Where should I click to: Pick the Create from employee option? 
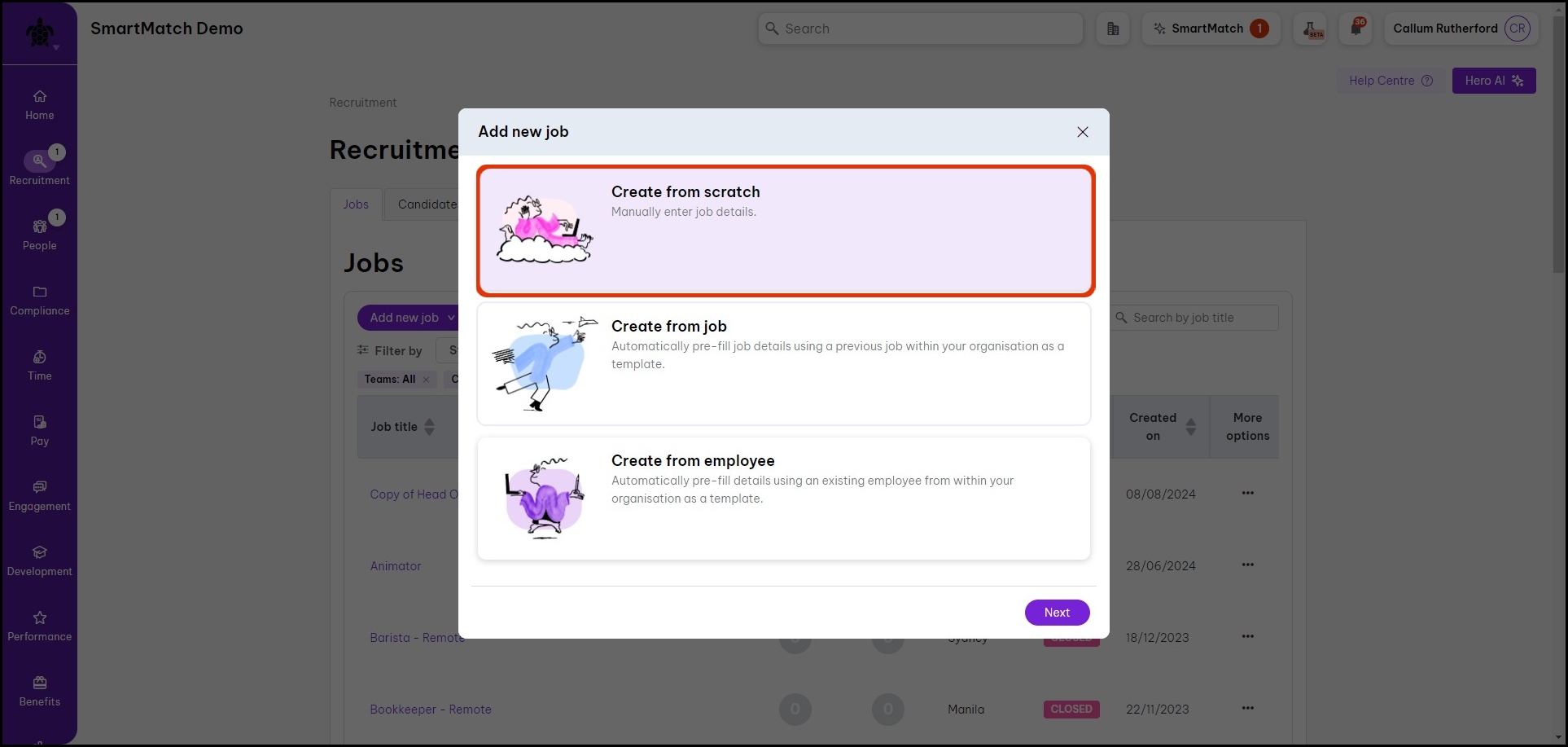click(783, 498)
